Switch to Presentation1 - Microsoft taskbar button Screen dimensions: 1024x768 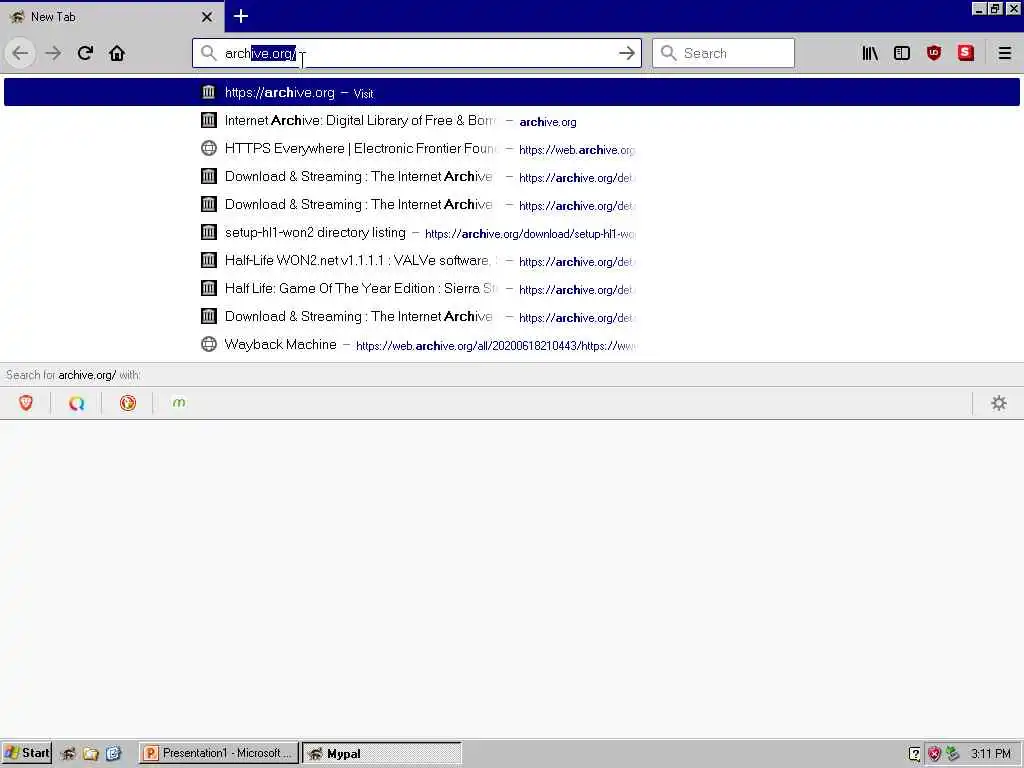219,753
